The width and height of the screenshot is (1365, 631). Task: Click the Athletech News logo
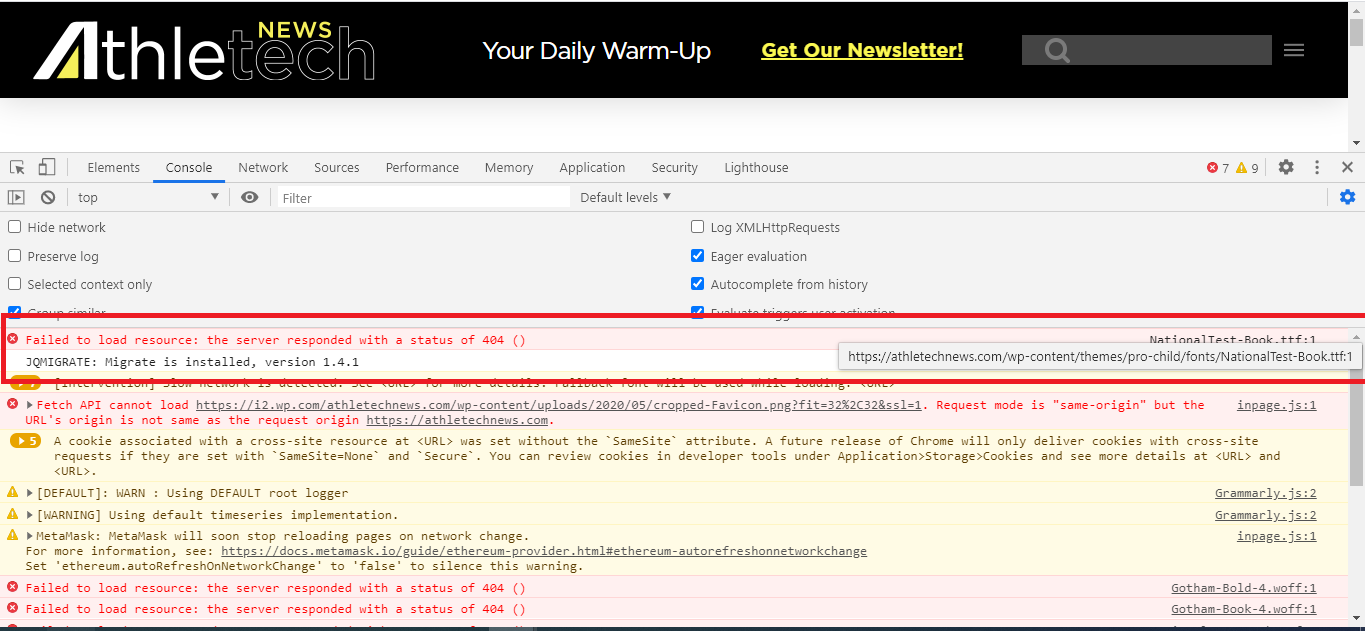pos(205,50)
